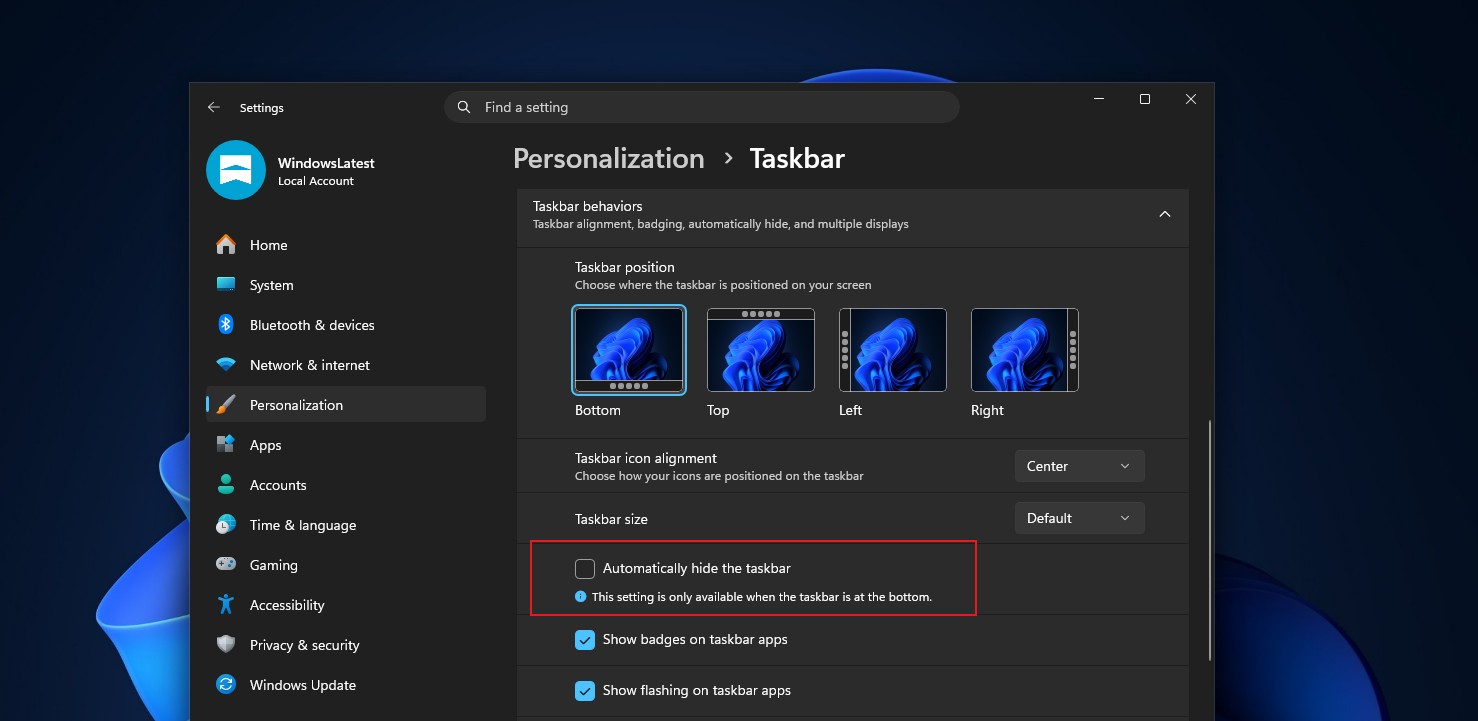Select the Left taskbar position thumbnail
The height and width of the screenshot is (721, 1478).
[893, 350]
